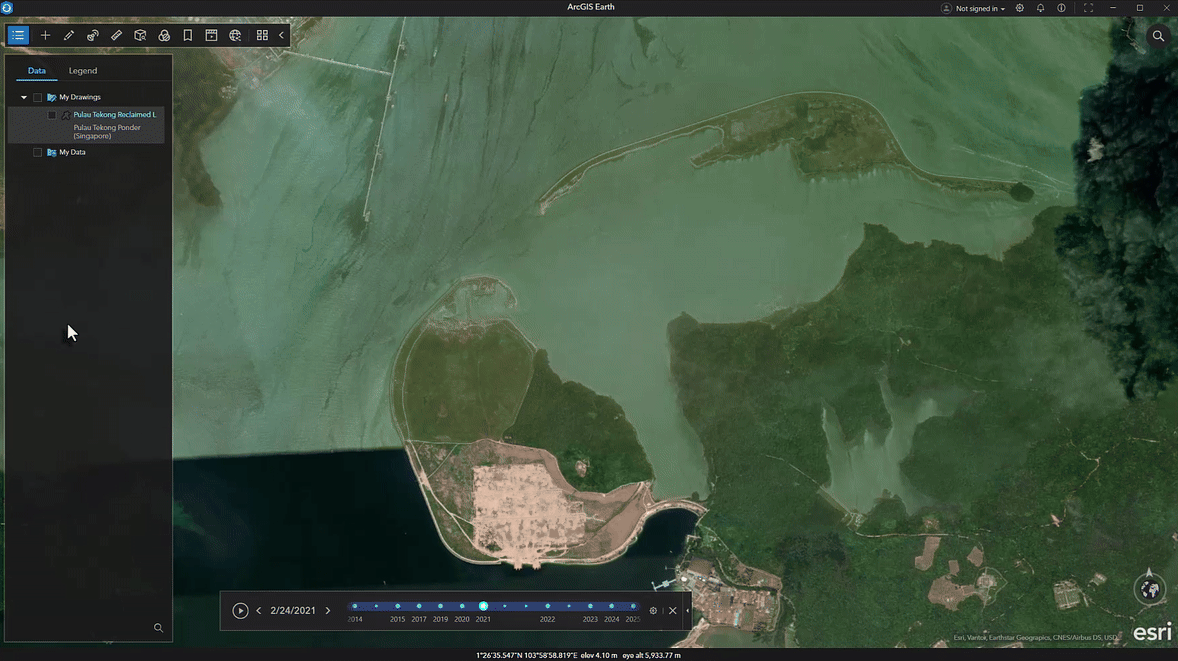Select the 2015 timeline marker
The width and height of the screenshot is (1178, 661).
tap(397, 606)
